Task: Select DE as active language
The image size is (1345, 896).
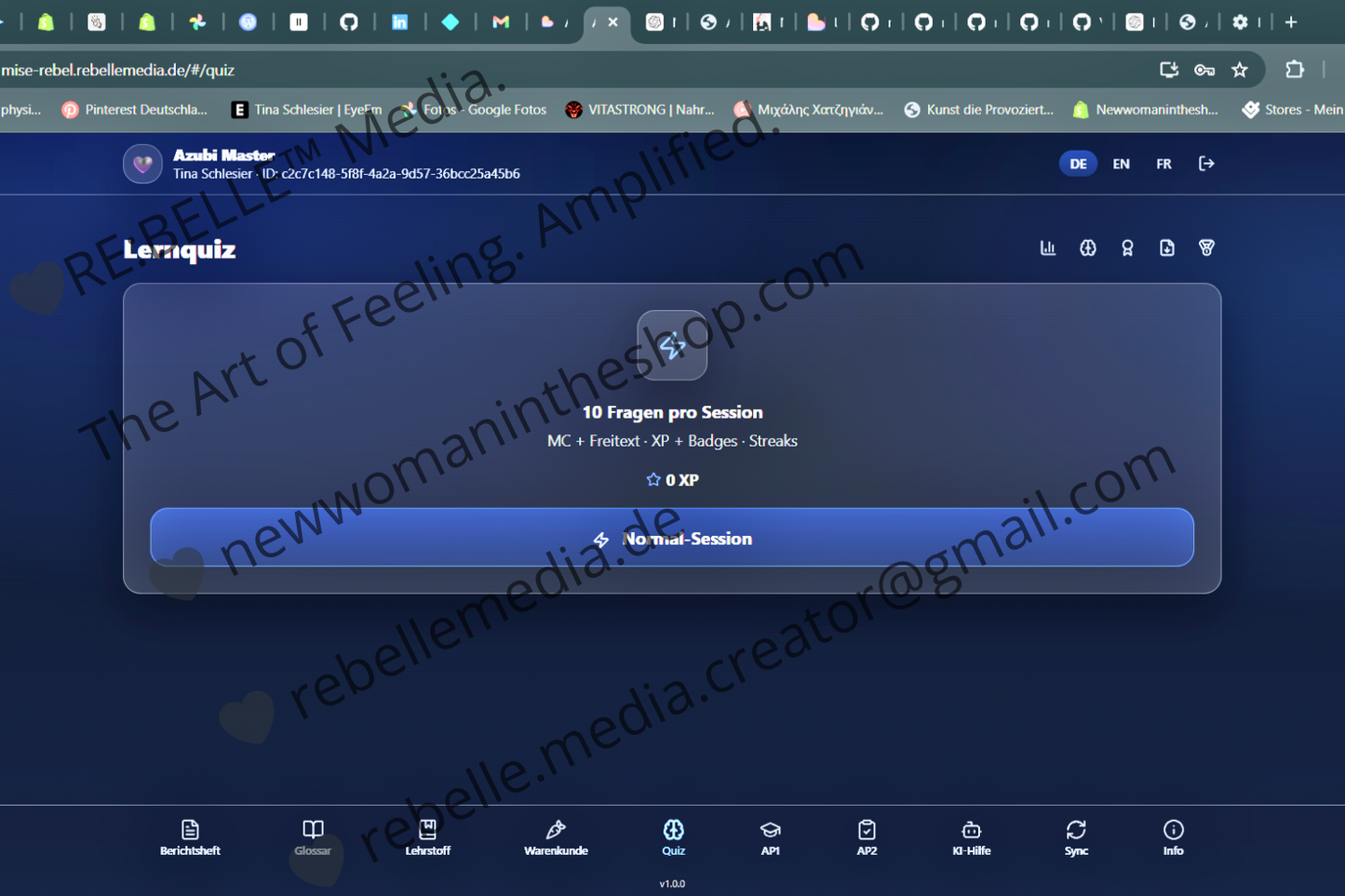Action: tap(1078, 163)
